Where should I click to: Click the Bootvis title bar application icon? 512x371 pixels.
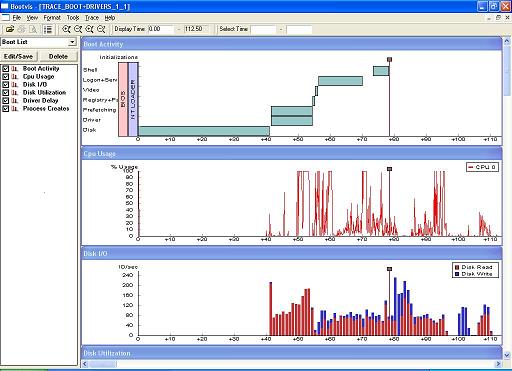(5, 6)
